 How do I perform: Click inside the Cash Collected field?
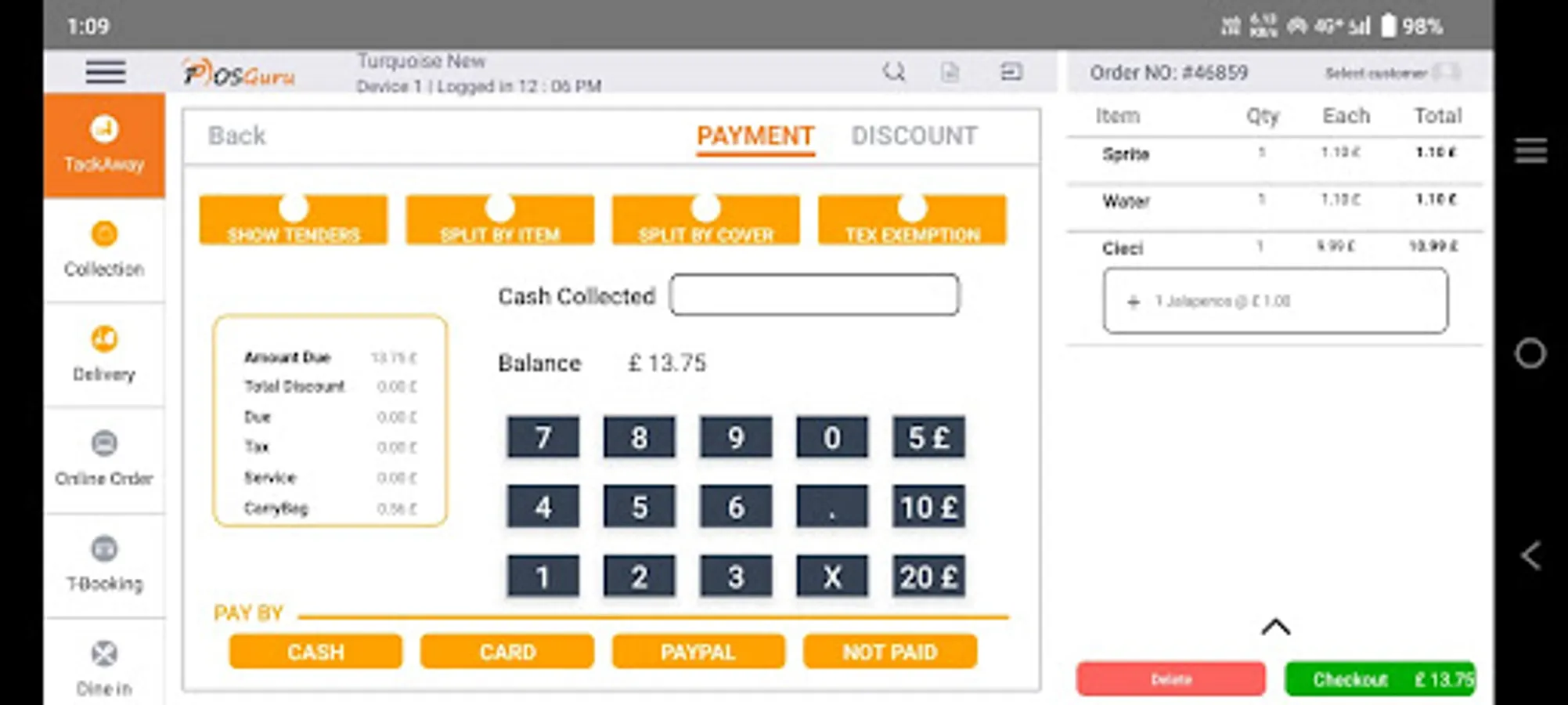tap(814, 295)
